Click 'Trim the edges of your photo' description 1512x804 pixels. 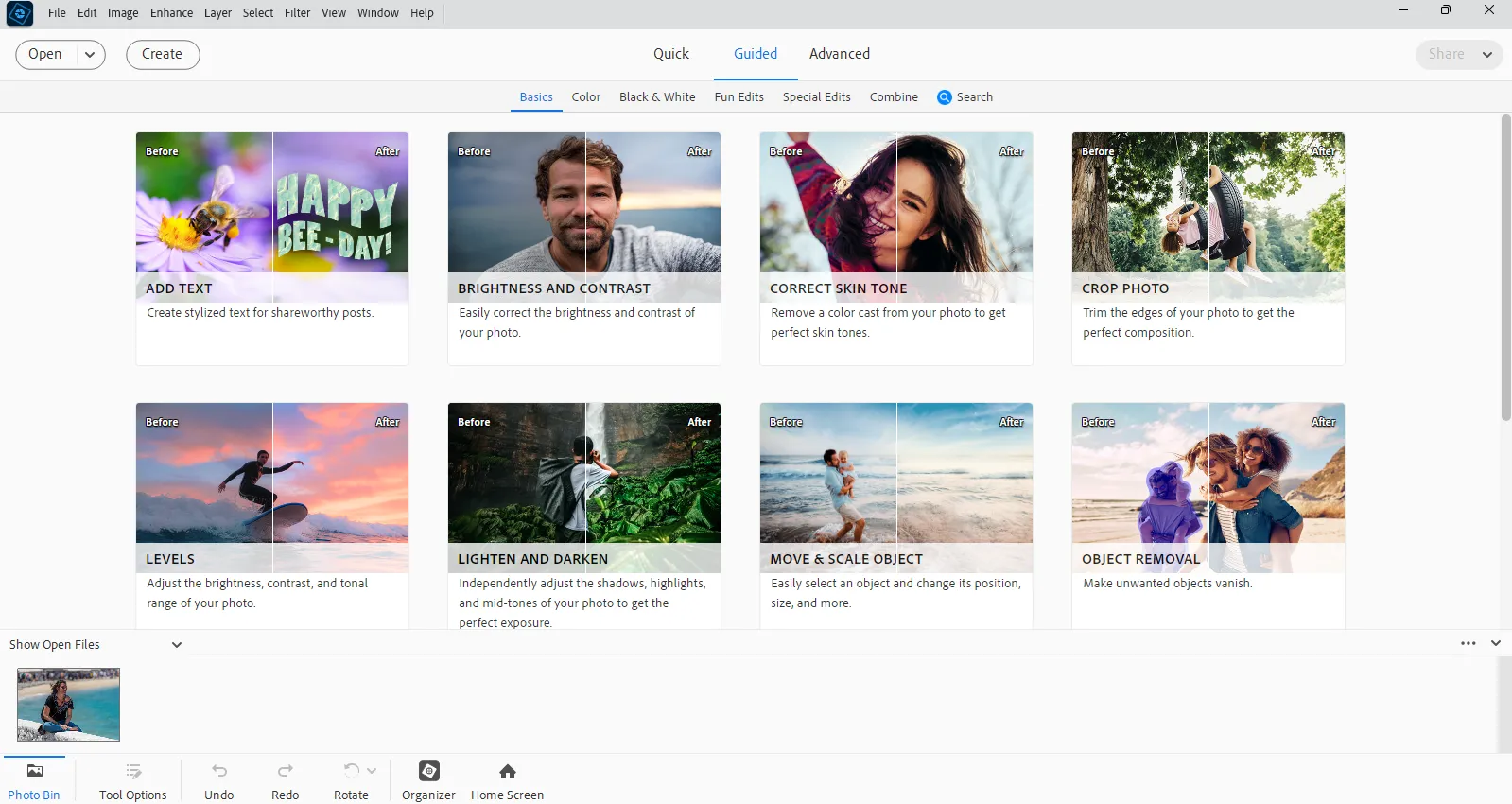point(1189,323)
